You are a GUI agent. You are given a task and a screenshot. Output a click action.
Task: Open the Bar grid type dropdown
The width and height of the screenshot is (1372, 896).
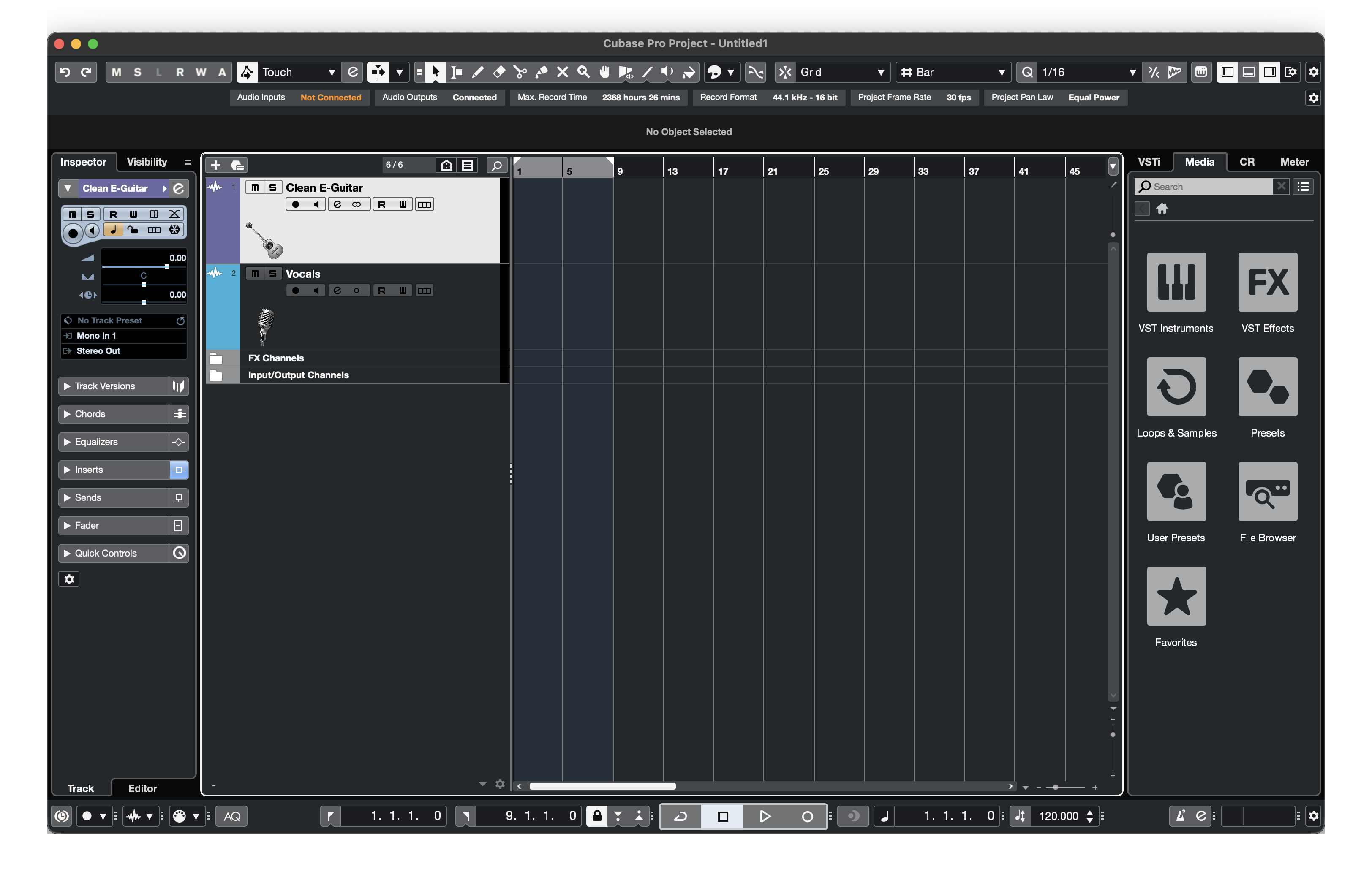pyautogui.click(x=953, y=72)
